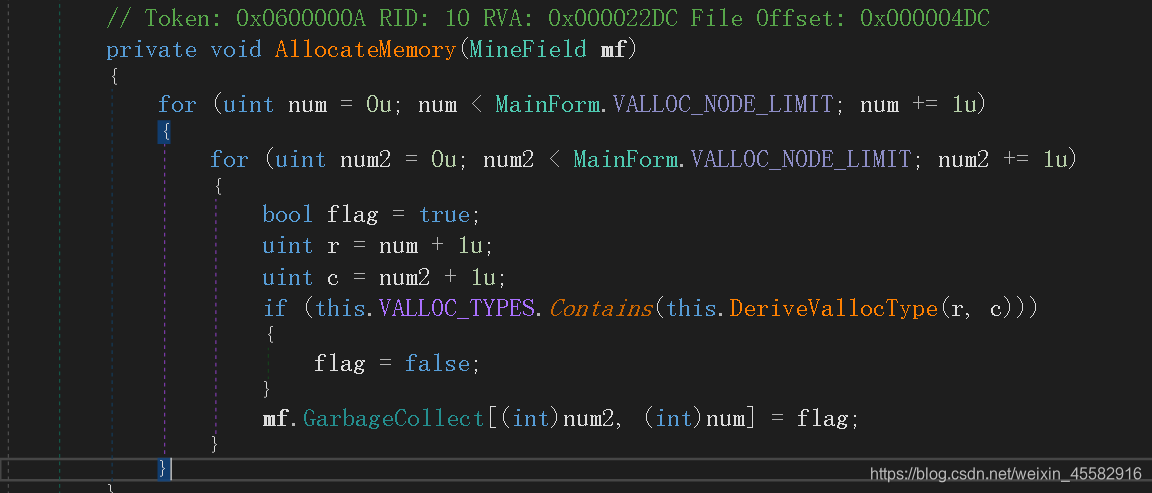Click the 'flag = false;' statement
This screenshot has width=1152, height=493.
[x=397, y=364]
